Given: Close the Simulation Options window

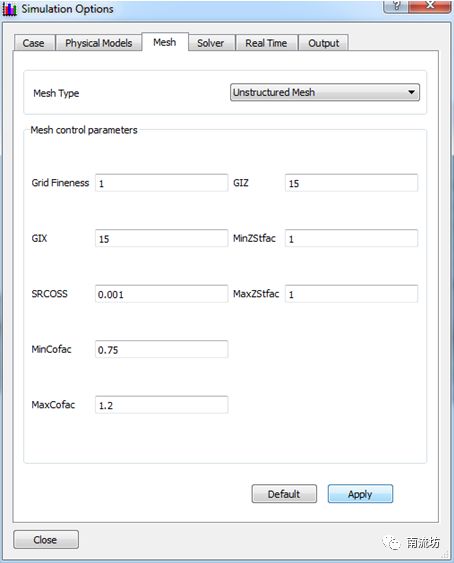Looking at the screenshot, I should [x=430, y=6].
